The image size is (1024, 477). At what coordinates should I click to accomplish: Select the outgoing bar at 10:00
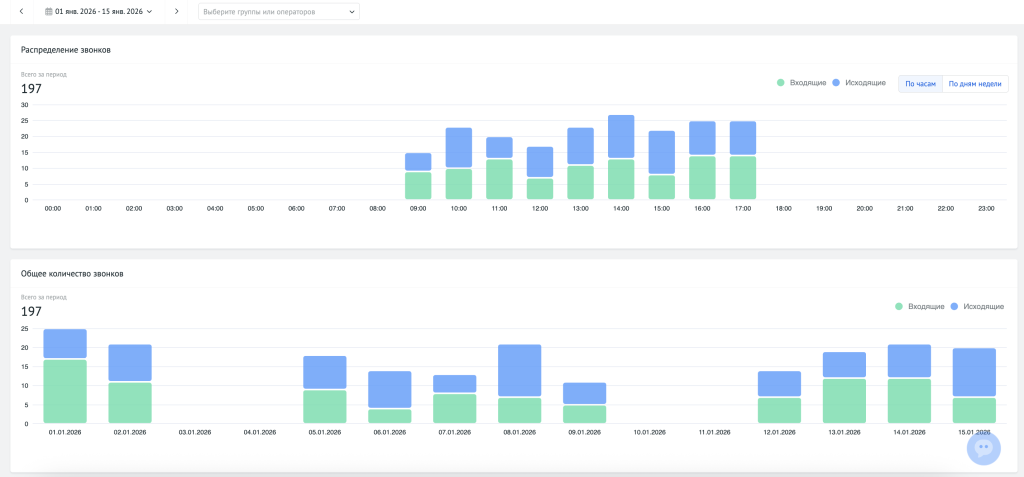coord(459,148)
